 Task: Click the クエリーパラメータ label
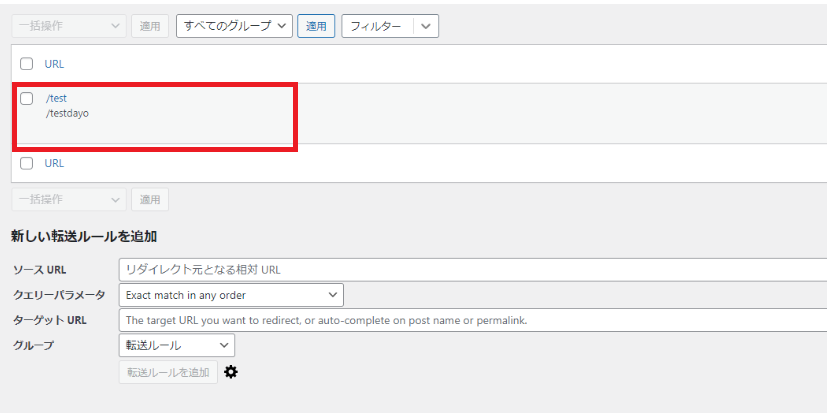(59, 295)
